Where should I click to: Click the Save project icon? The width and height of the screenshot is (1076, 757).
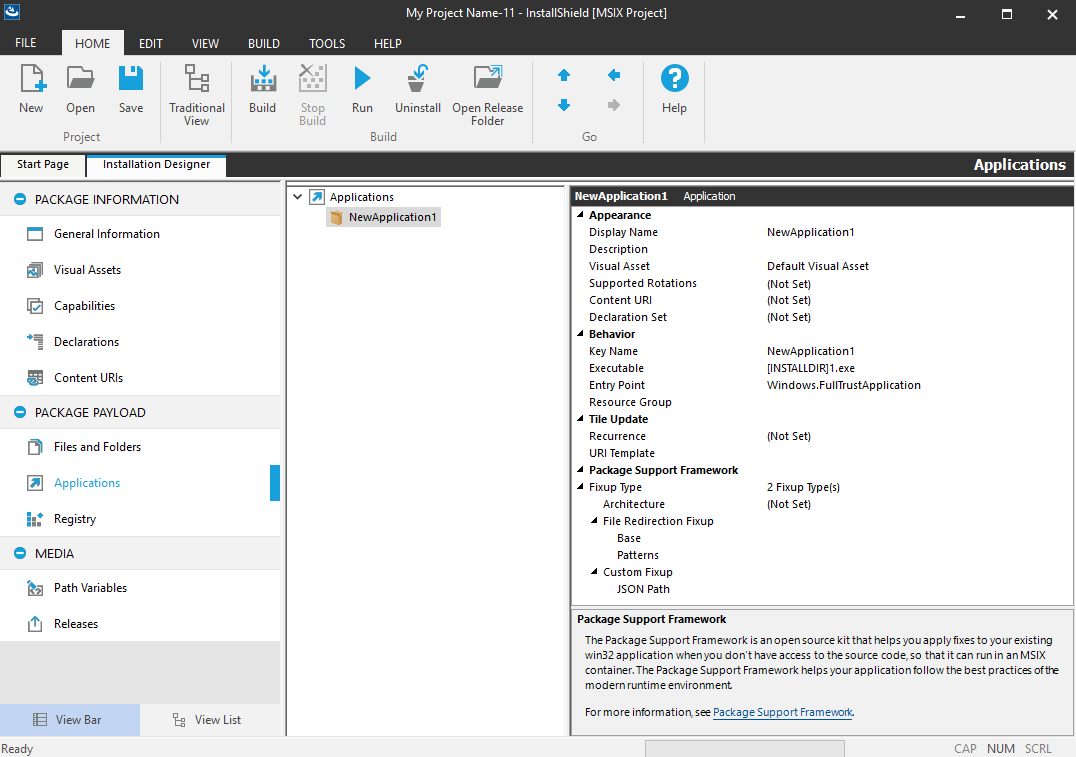(x=131, y=81)
